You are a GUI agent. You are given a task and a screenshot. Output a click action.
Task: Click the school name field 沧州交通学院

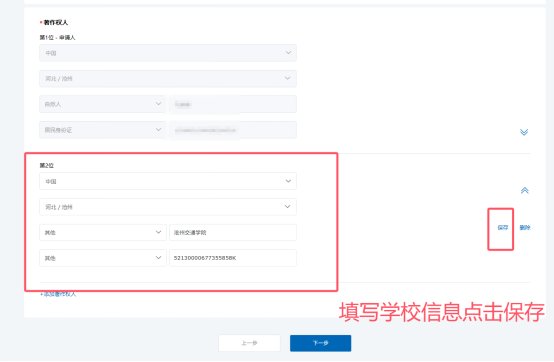(233, 232)
